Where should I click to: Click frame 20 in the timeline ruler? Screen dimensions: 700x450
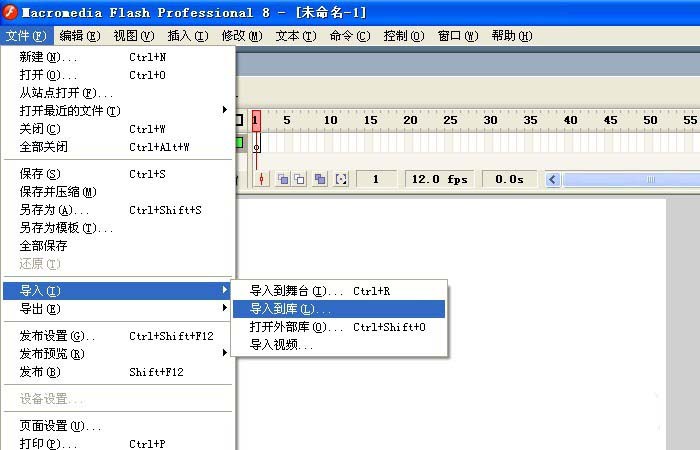click(410, 120)
